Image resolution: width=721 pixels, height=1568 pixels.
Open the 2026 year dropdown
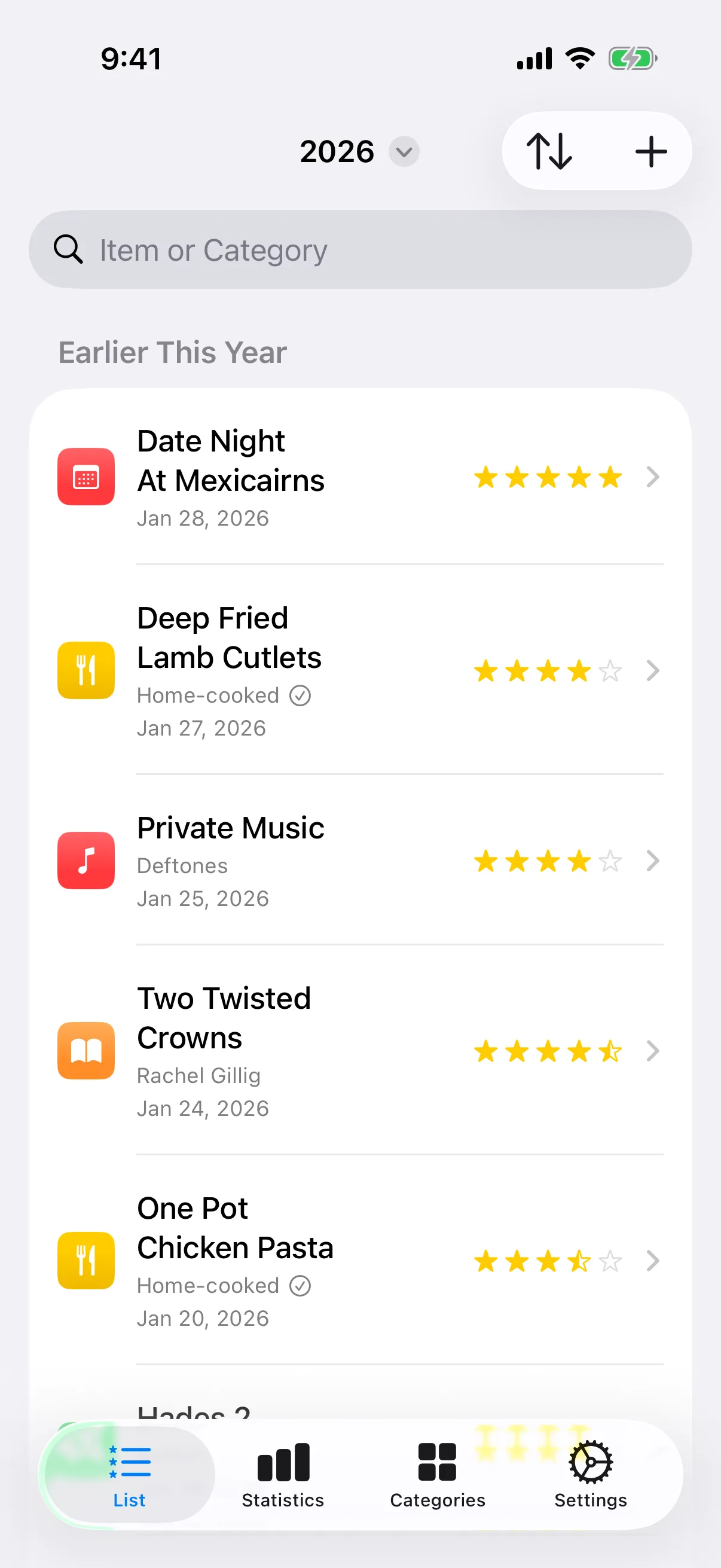(404, 151)
